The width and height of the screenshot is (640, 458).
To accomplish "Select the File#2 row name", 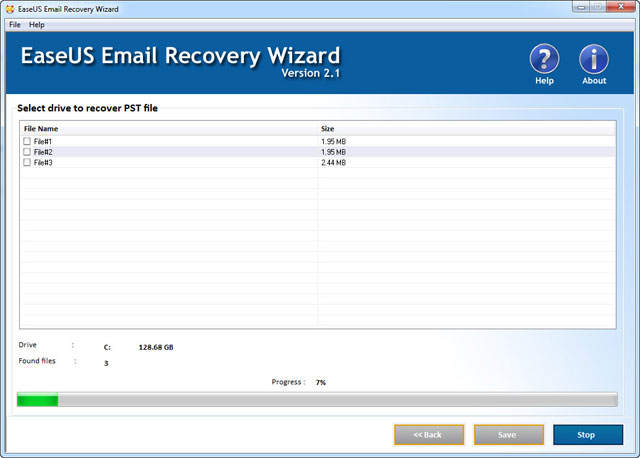I will [43, 152].
